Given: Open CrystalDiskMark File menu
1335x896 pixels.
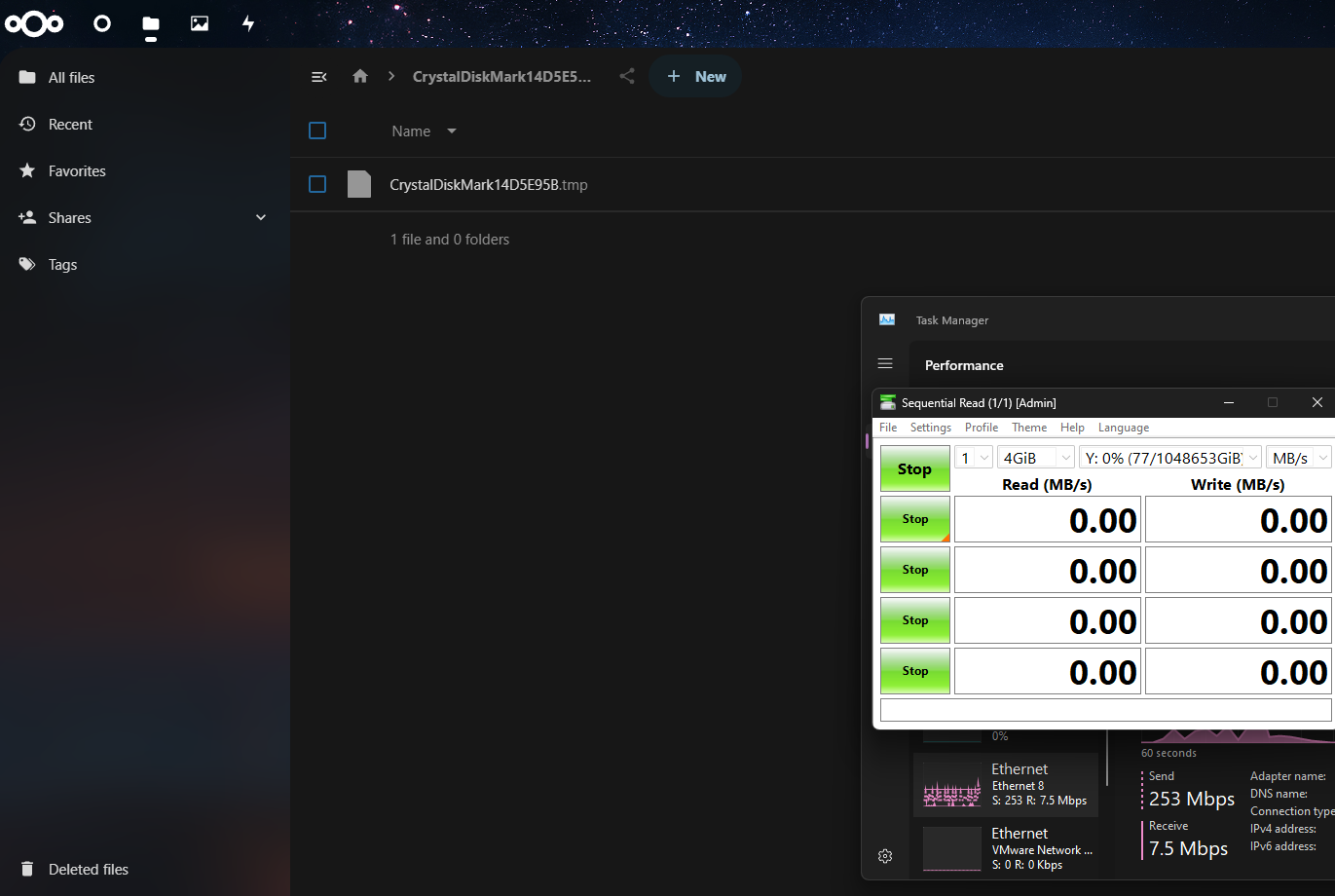Looking at the screenshot, I should point(888,428).
